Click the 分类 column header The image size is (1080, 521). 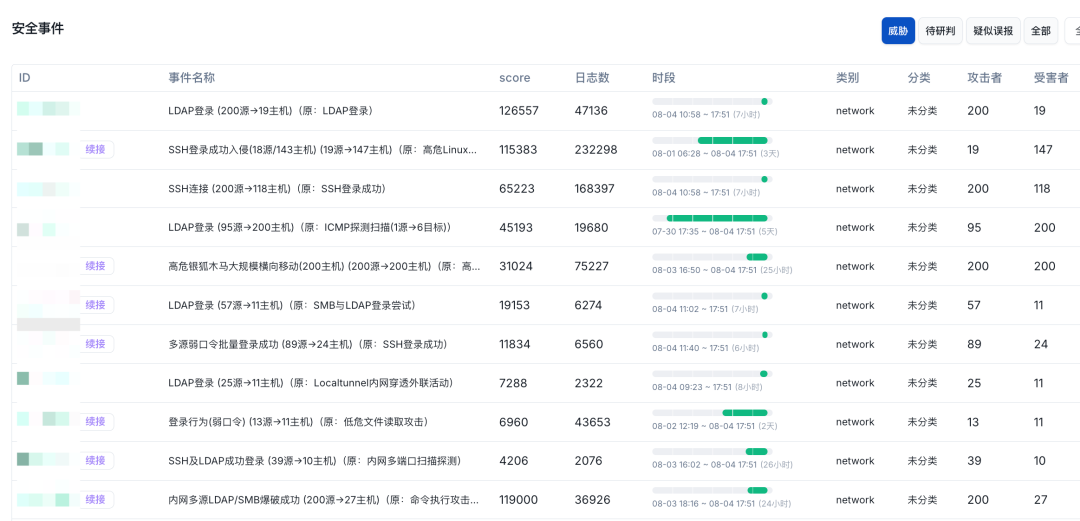point(919,78)
